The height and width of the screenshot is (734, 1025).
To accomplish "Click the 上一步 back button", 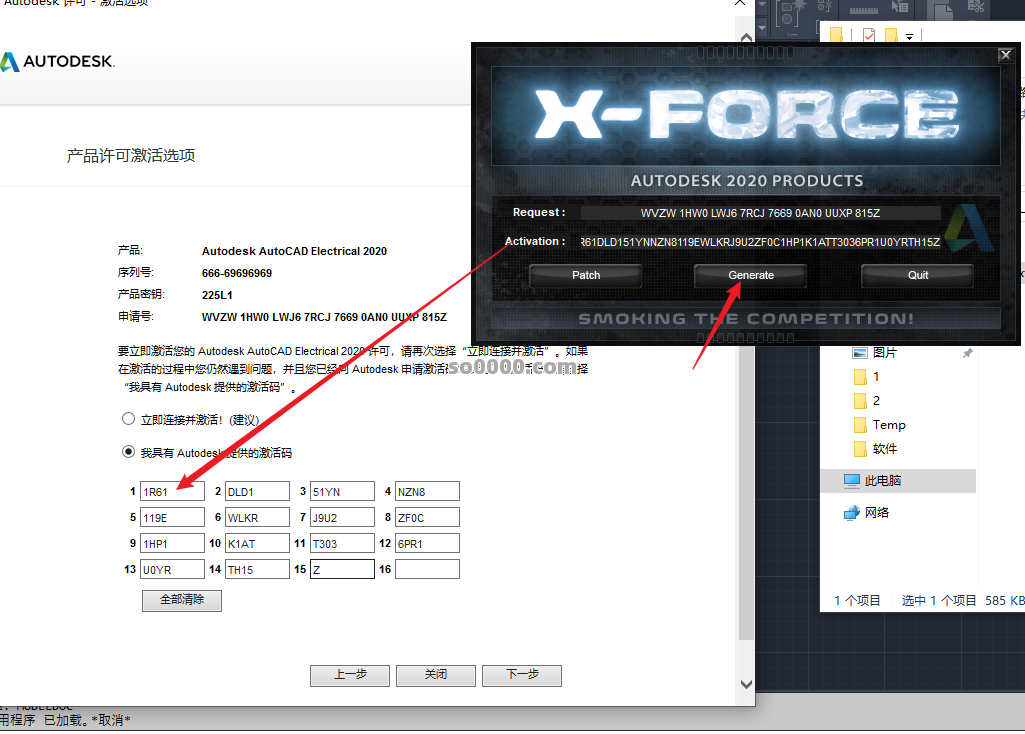I will [x=350, y=675].
